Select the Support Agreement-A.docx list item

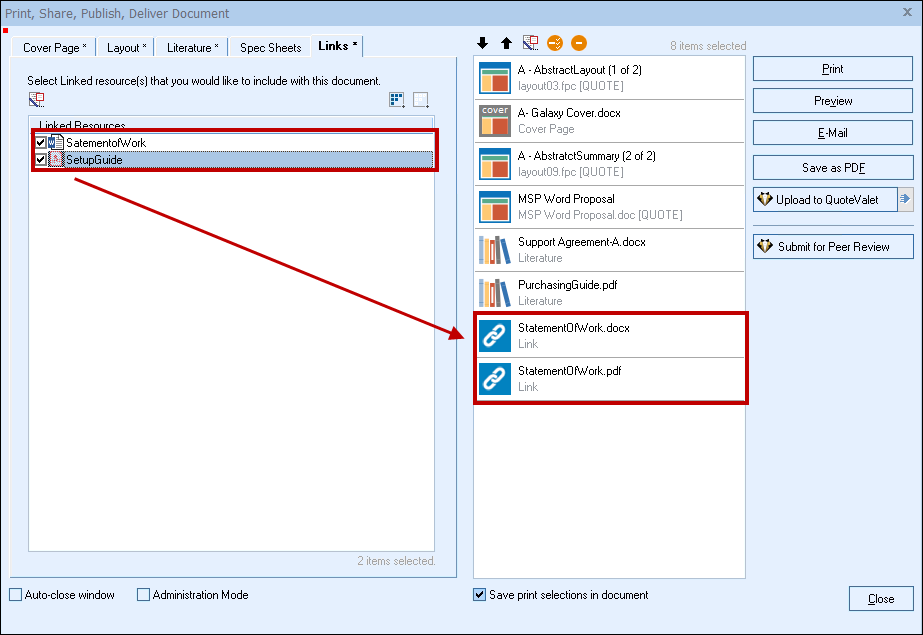tap(610, 250)
